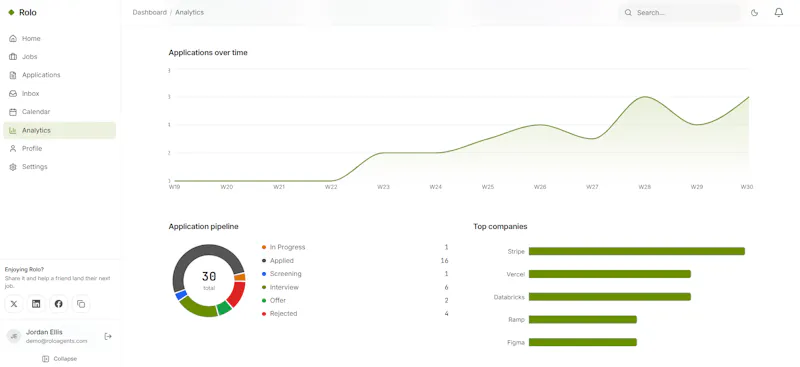This screenshot has width=800, height=367.
Task: Click the Inbox tray icon
Action: click(13, 93)
